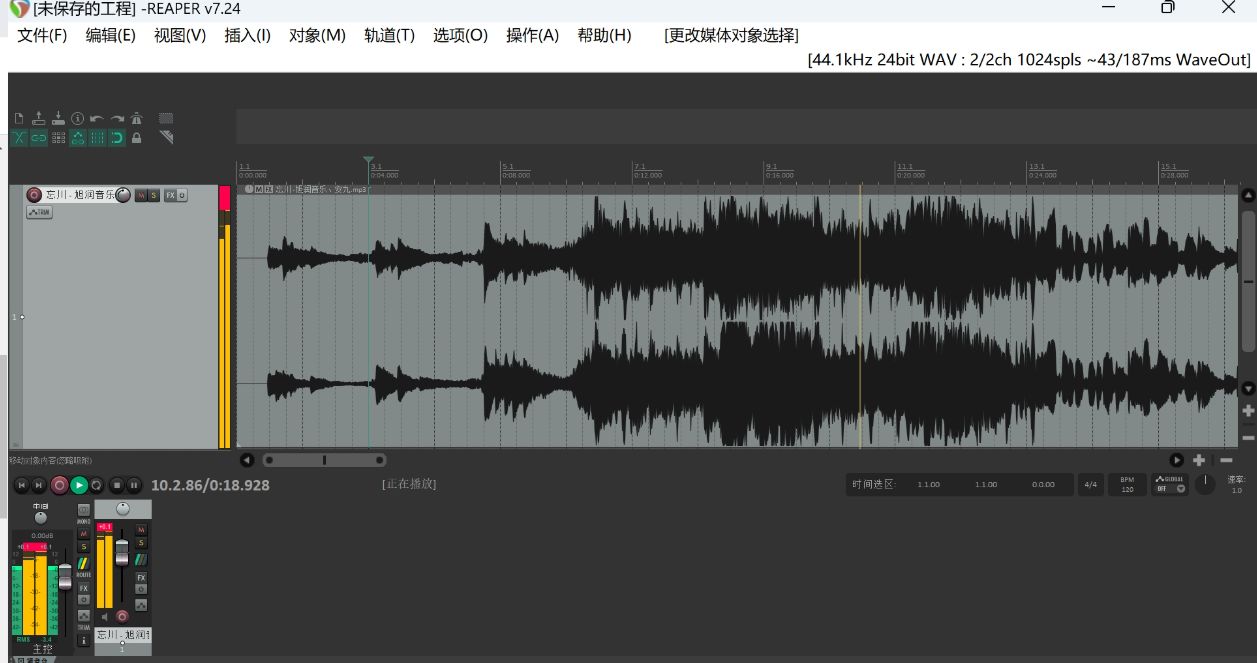Open project settings via the info icon

[78, 118]
